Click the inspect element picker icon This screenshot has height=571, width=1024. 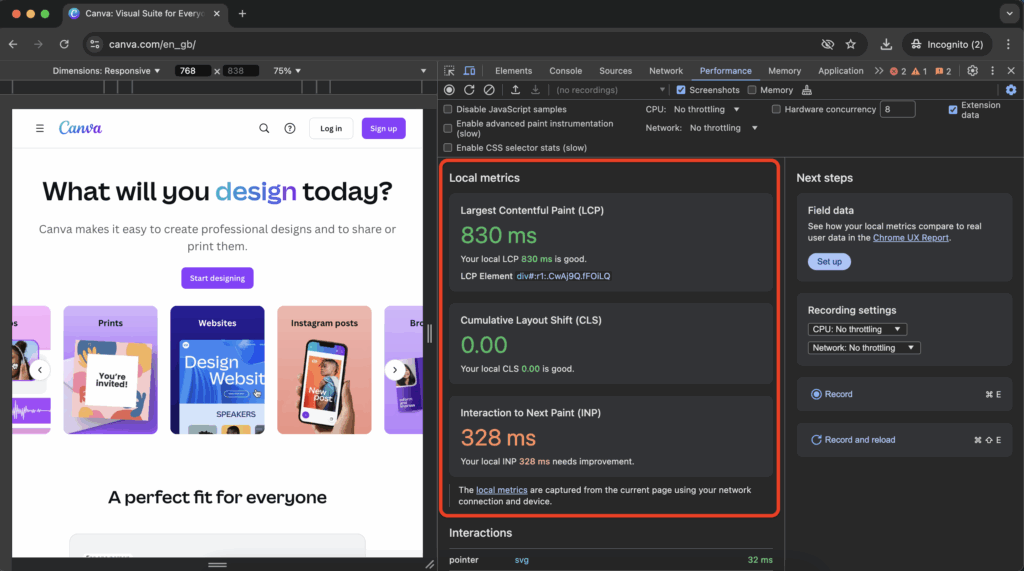point(449,71)
